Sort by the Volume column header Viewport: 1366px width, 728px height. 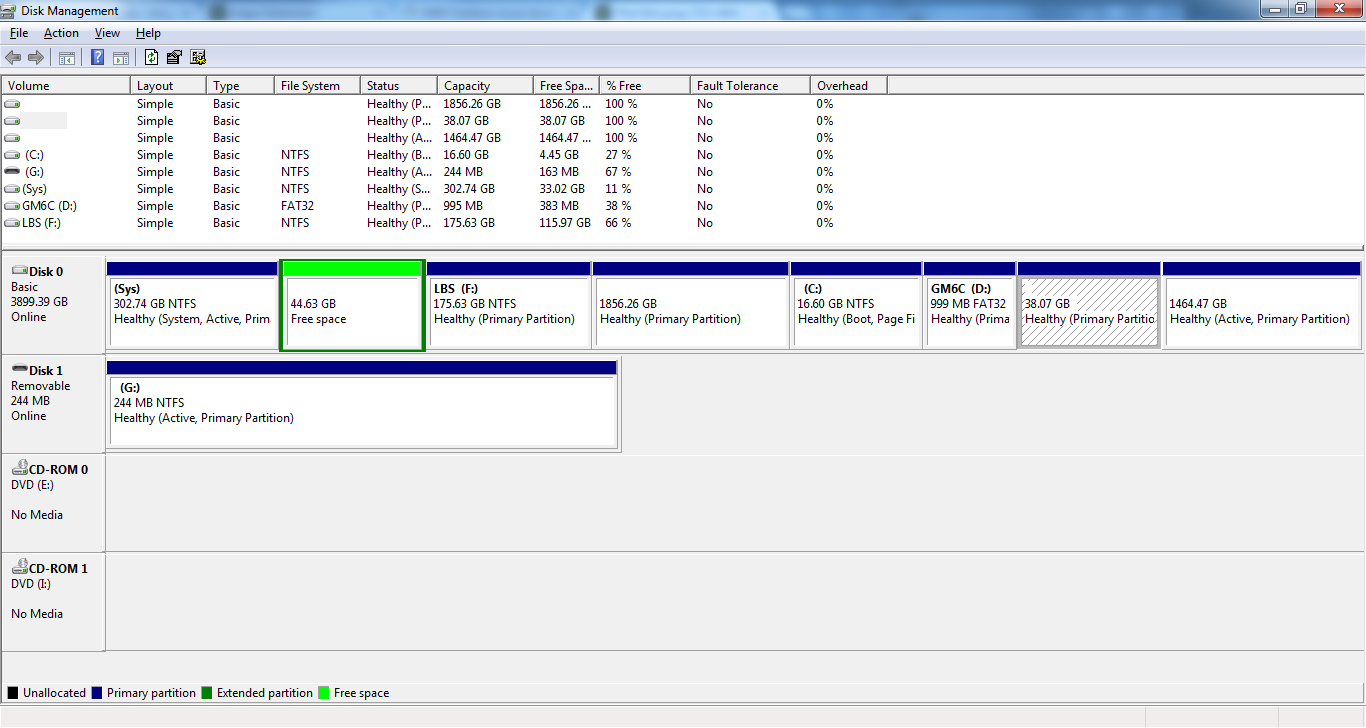(66, 86)
